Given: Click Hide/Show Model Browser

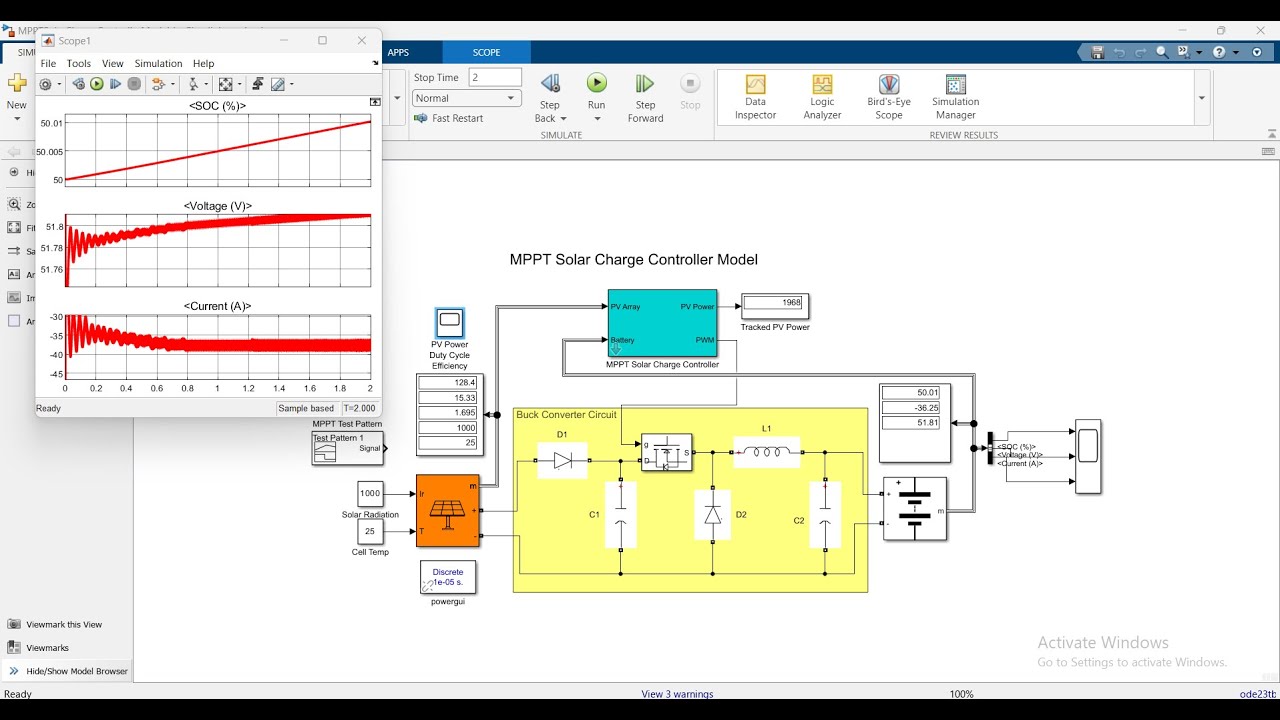Looking at the screenshot, I should click(x=68, y=671).
